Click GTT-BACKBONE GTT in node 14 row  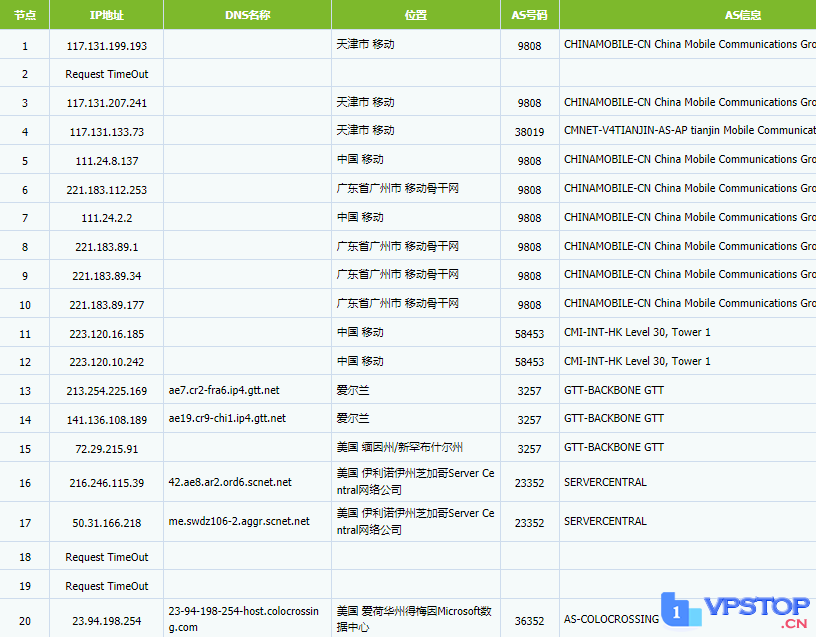click(x=614, y=418)
